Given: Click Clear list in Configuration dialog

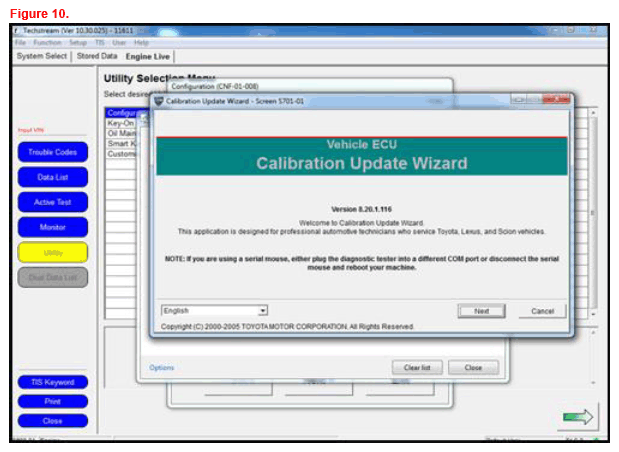Looking at the screenshot, I should [x=417, y=368].
